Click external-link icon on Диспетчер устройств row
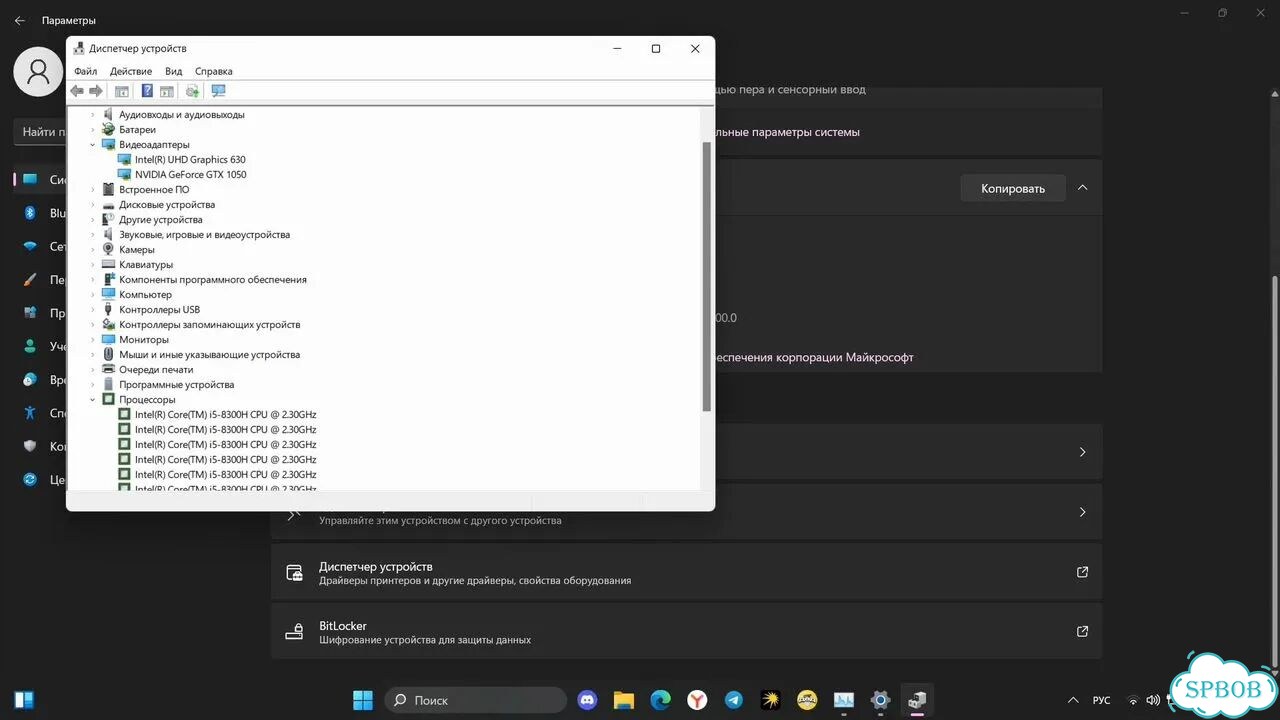This screenshot has width=1280, height=720. (1082, 572)
